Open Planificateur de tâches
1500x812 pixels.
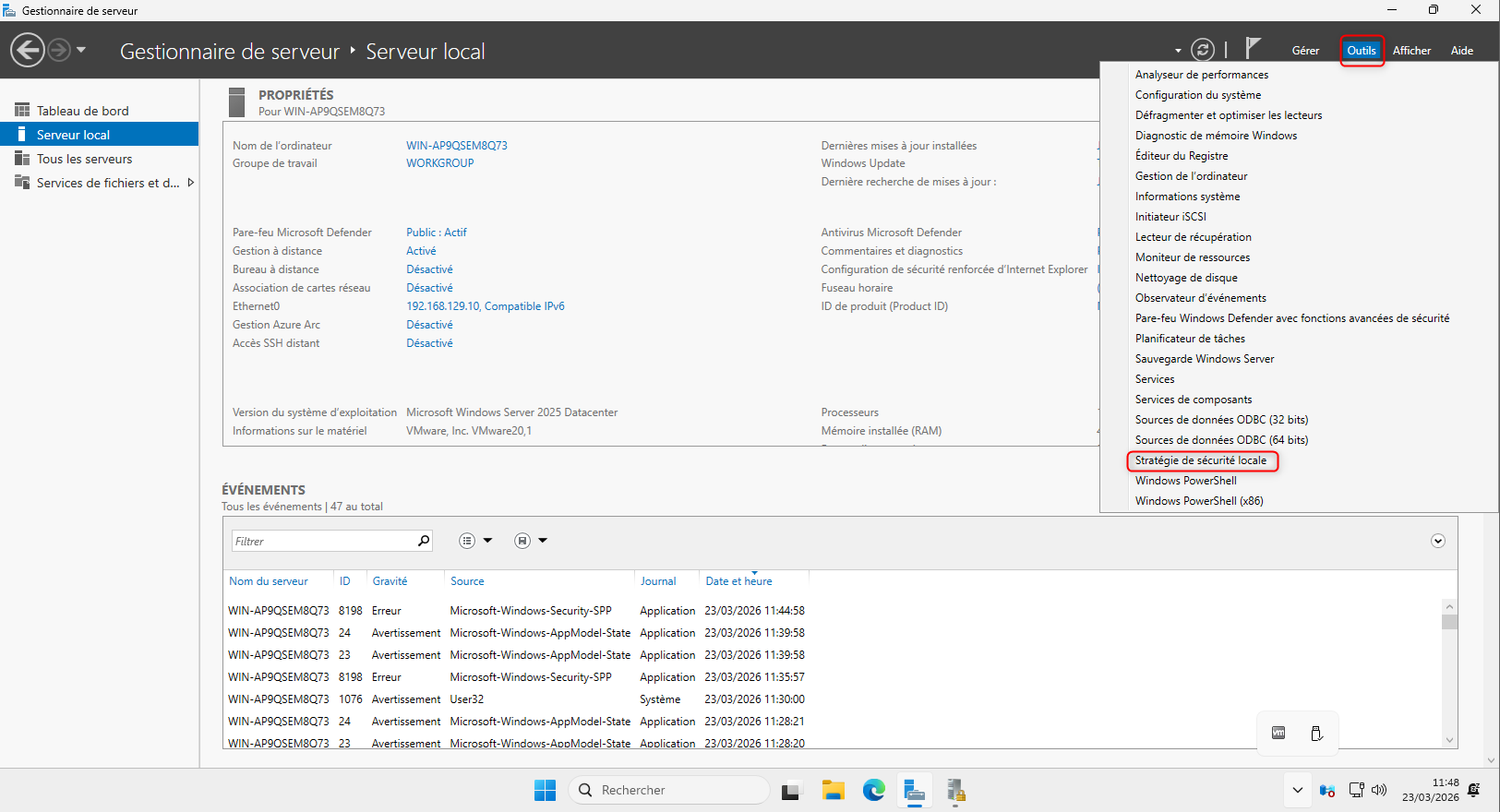pos(1190,339)
